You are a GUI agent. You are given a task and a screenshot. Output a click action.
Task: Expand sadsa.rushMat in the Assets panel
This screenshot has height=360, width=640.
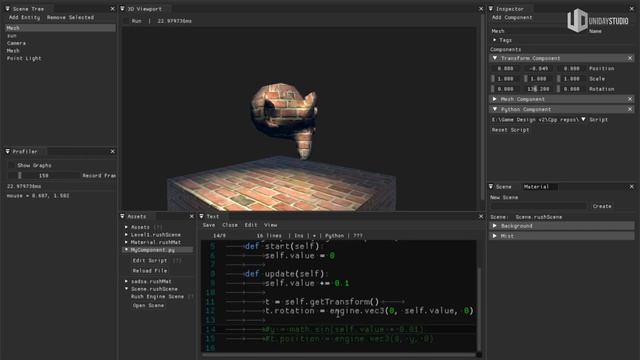(127, 282)
